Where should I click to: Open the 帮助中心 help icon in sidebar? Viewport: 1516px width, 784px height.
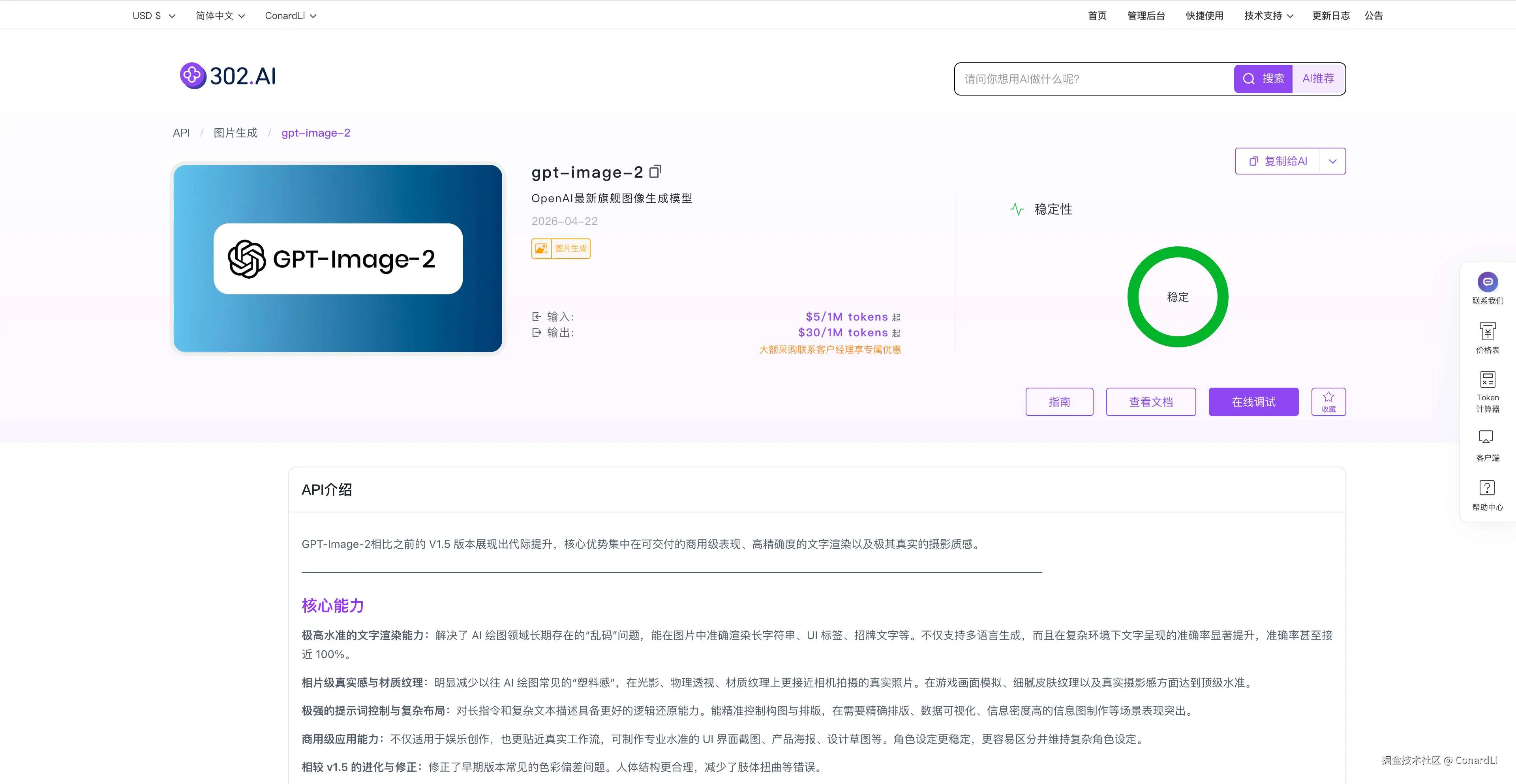point(1487,489)
